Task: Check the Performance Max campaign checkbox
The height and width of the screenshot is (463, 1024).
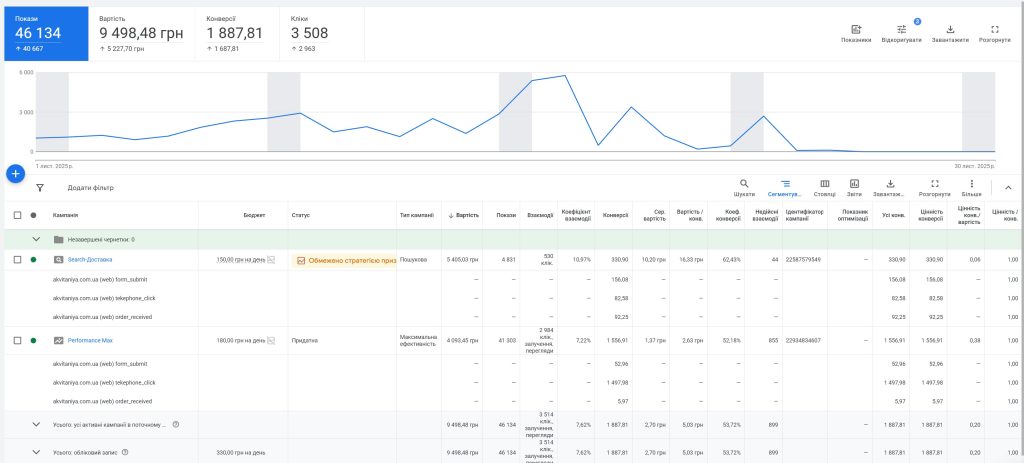Action: point(17,340)
